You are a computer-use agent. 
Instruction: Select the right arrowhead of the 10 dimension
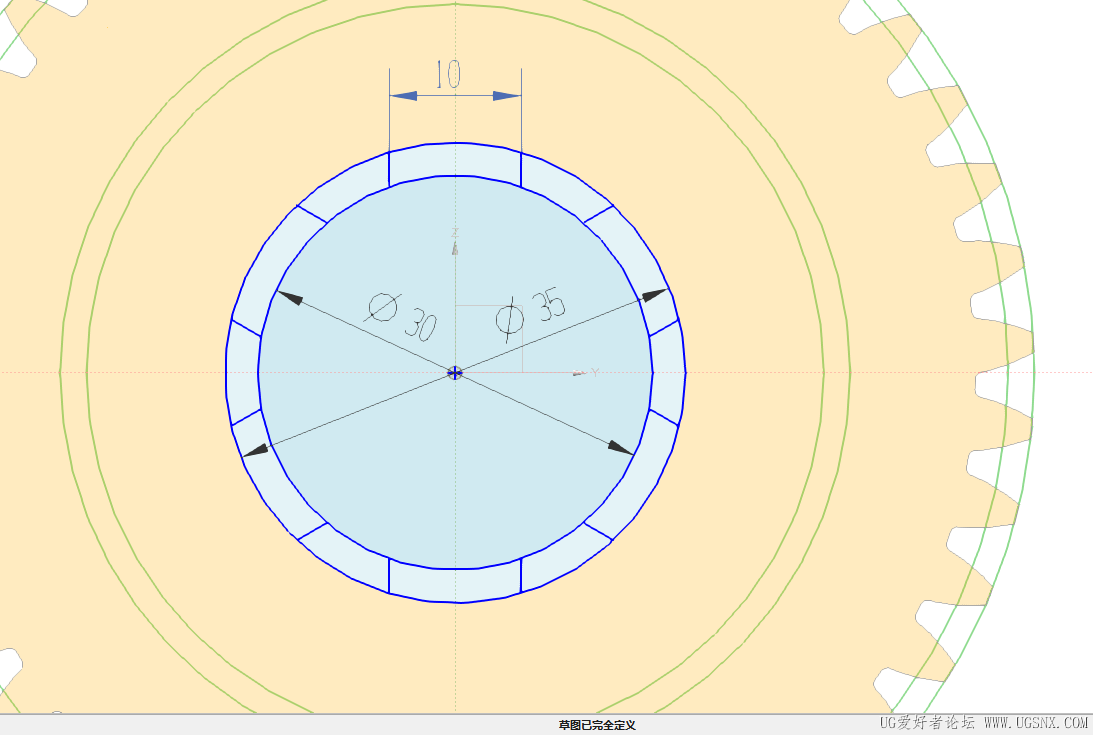[507, 96]
